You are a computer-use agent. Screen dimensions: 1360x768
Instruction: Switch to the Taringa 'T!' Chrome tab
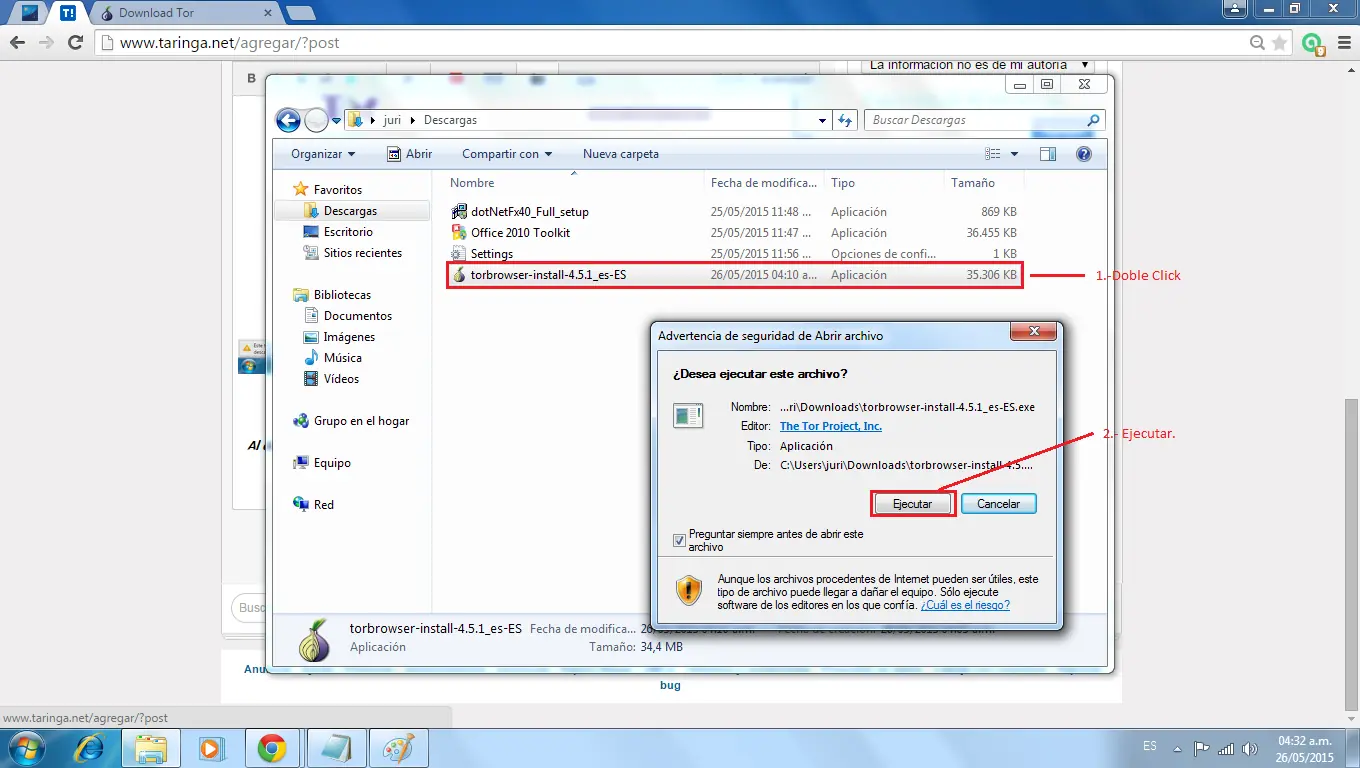pos(67,13)
